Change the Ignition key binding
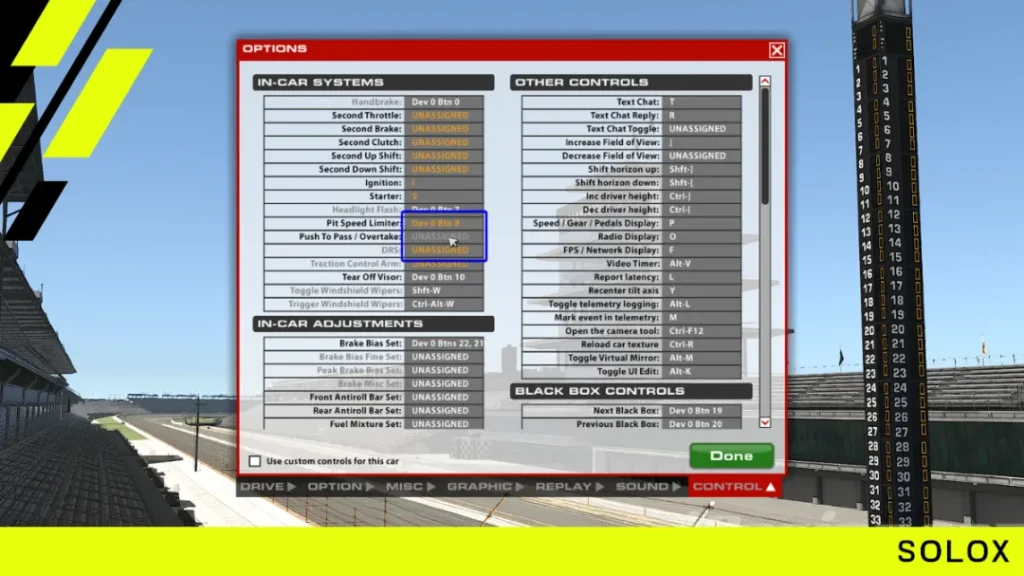Image resolution: width=1024 pixels, height=576 pixels. click(444, 183)
